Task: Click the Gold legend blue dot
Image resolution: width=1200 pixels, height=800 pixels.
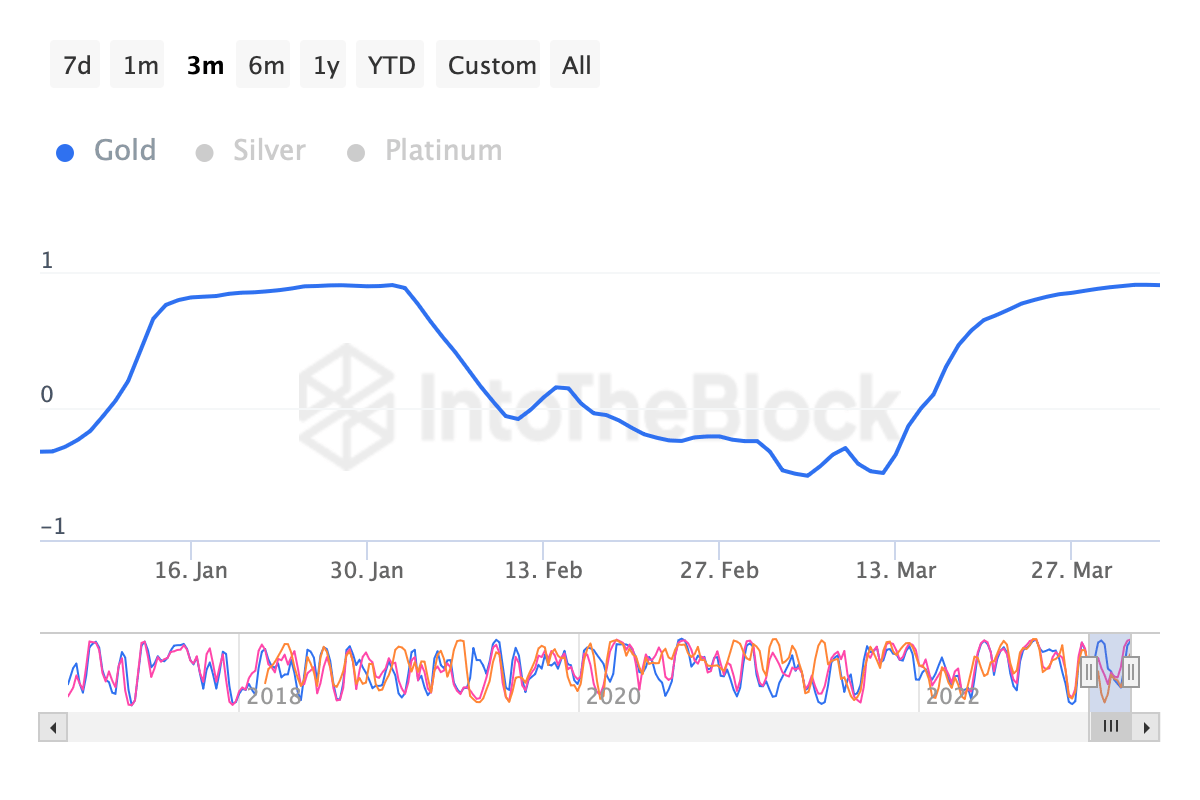Action: click(65, 151)
